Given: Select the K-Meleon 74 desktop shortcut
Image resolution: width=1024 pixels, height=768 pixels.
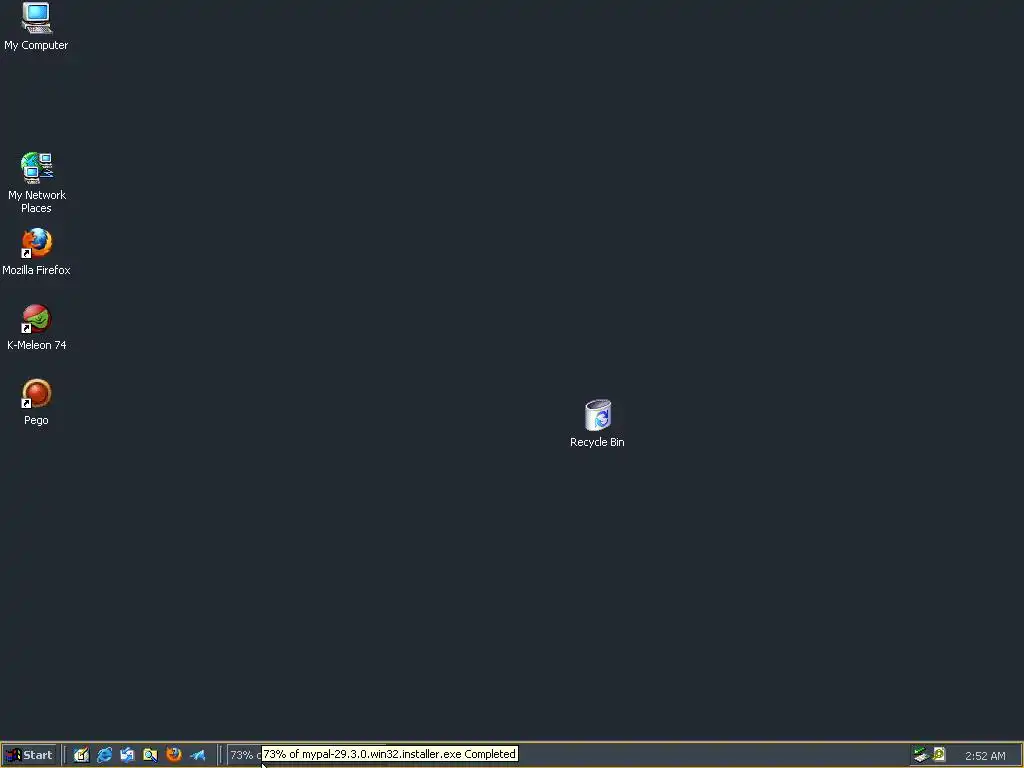Looking at the screenshot, I should point(36,327).
